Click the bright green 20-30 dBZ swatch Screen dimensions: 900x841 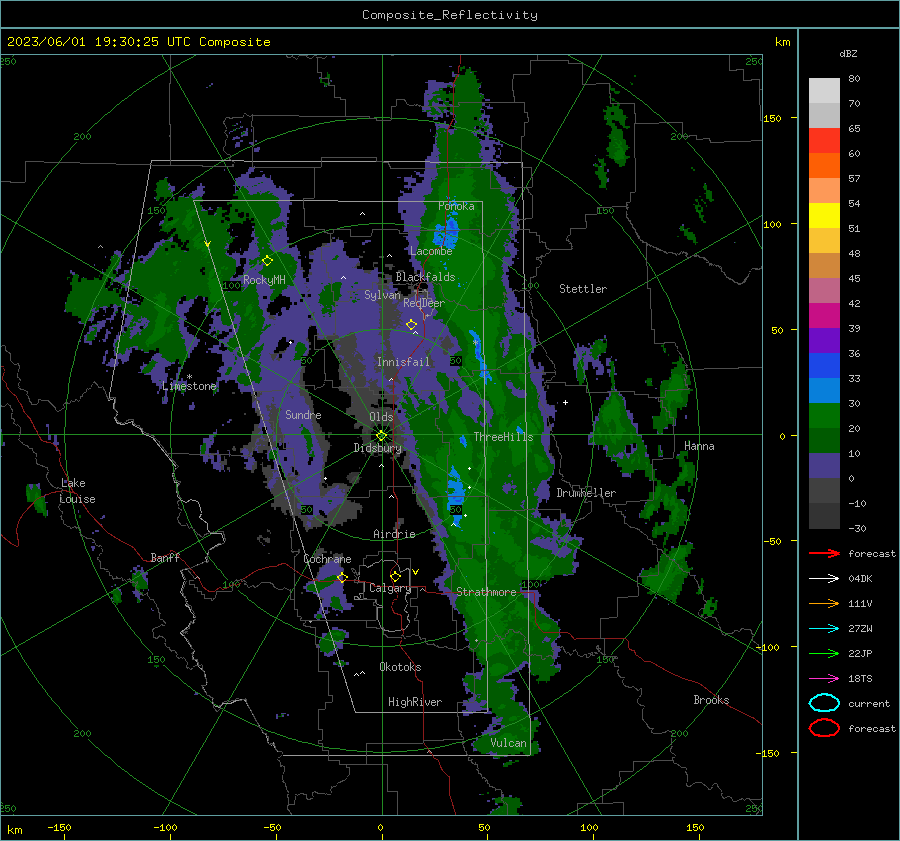point(824,416)
